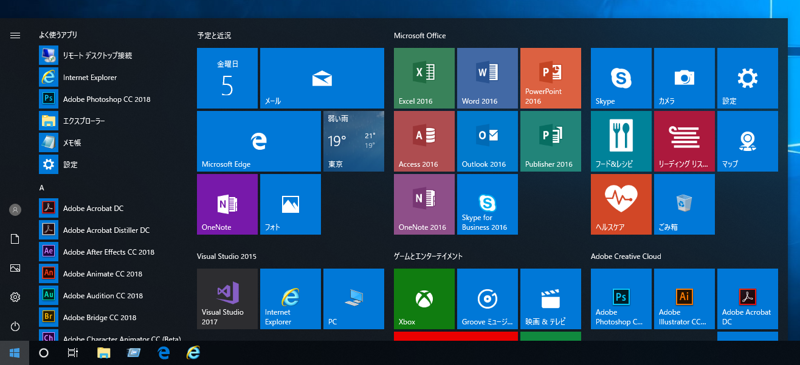Launch the Adobe Illustrator CC tile
Image resolution: width=800 pixels, height=365 pixels.
click(684, 299)
